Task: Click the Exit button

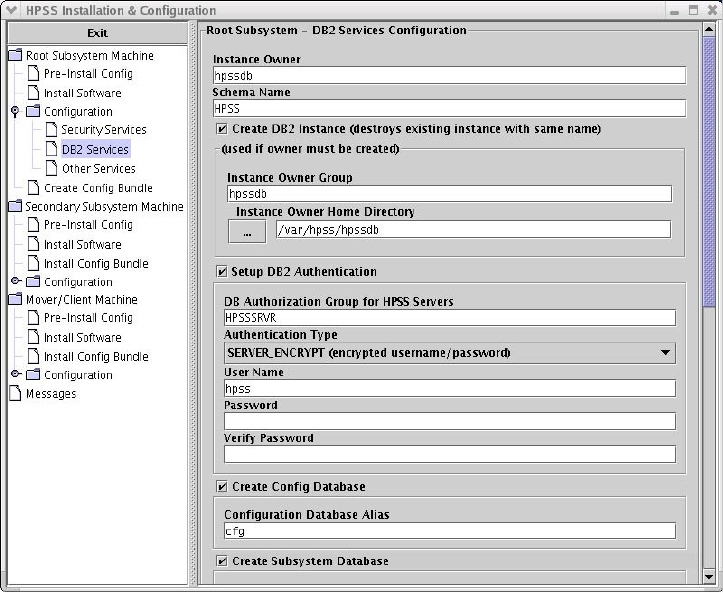Action: (98, 33)
